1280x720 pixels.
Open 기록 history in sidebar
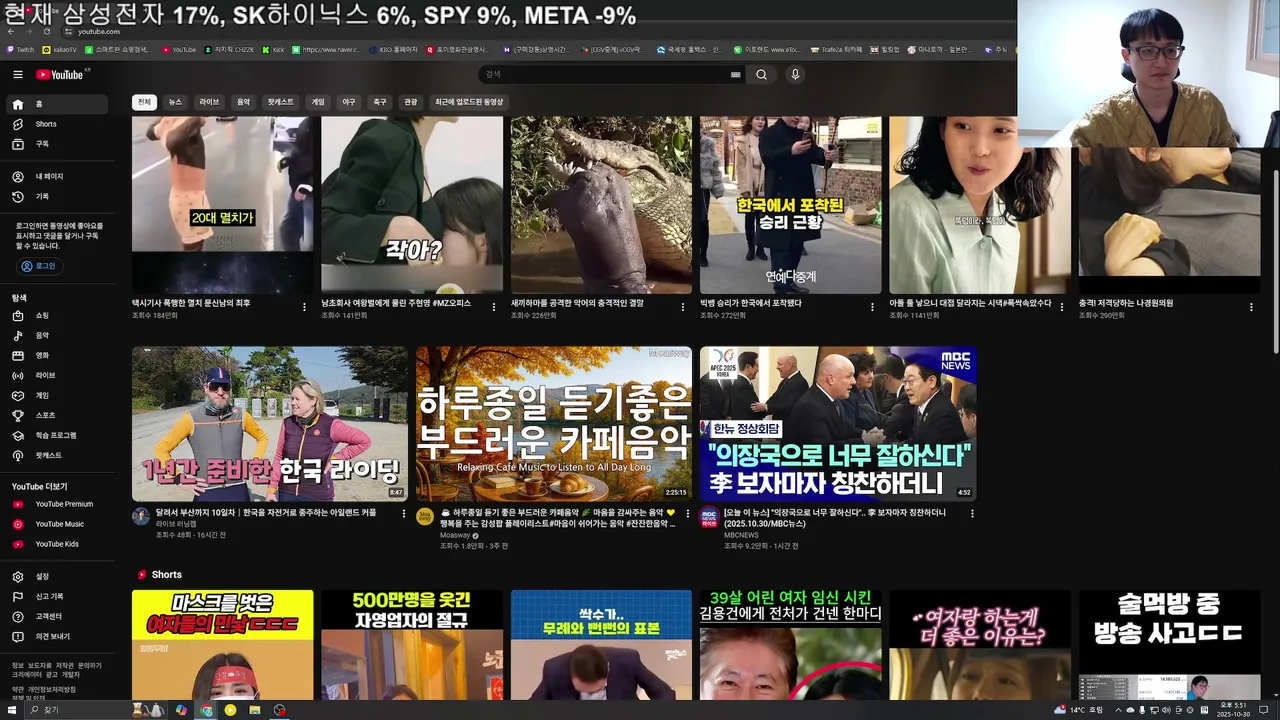pos(59,196)
